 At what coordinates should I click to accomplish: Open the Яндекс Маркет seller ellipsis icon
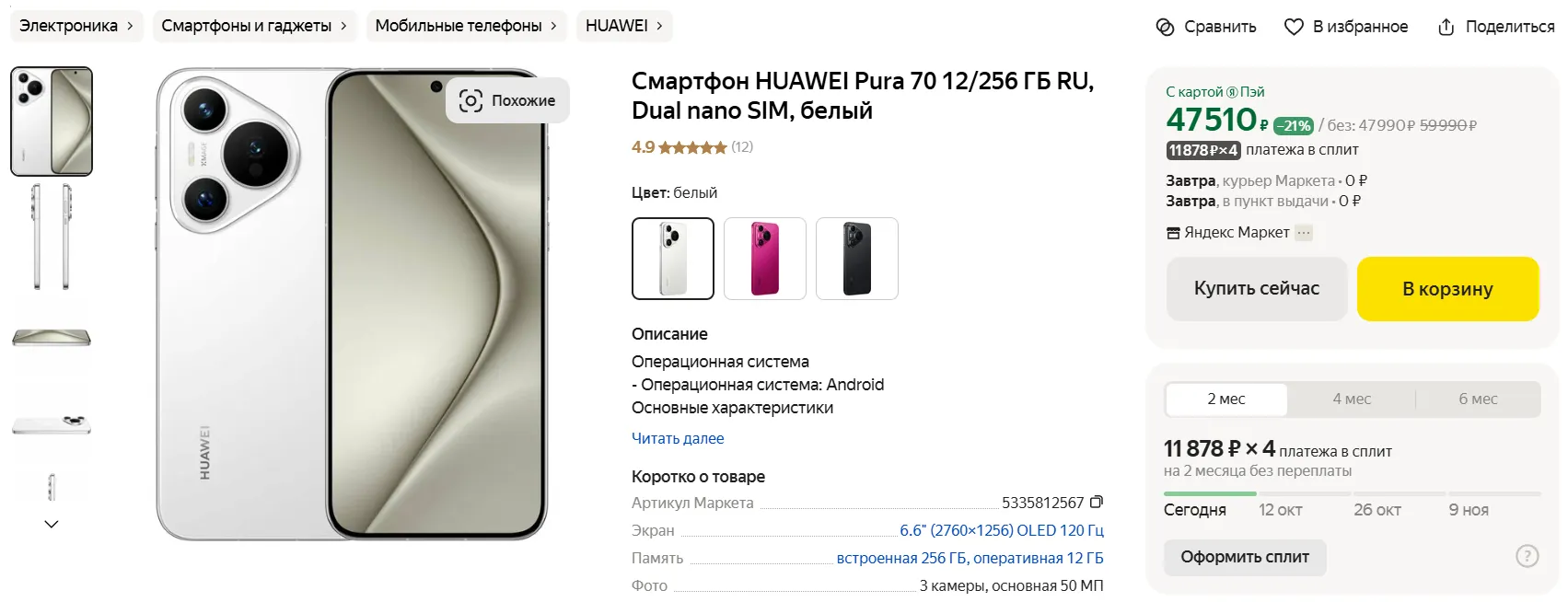[1303, 233]
